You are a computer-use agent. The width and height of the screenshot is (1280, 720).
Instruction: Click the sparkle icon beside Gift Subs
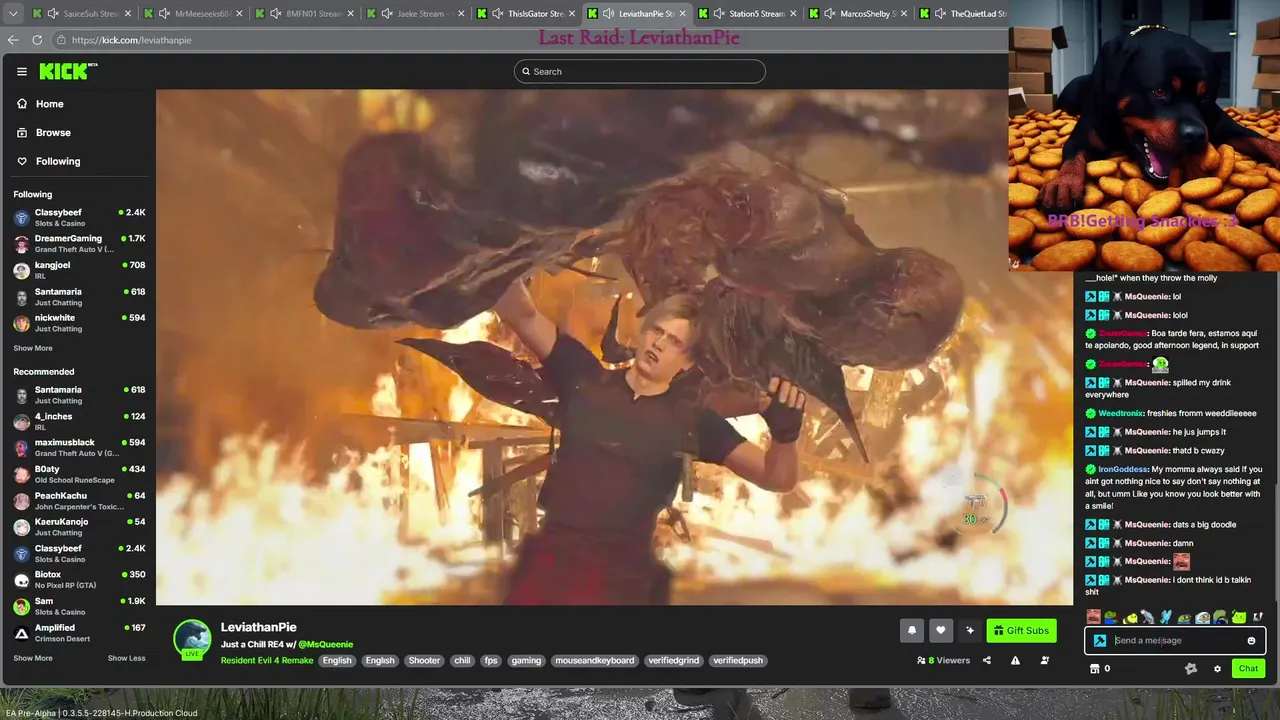click(969, 630)
